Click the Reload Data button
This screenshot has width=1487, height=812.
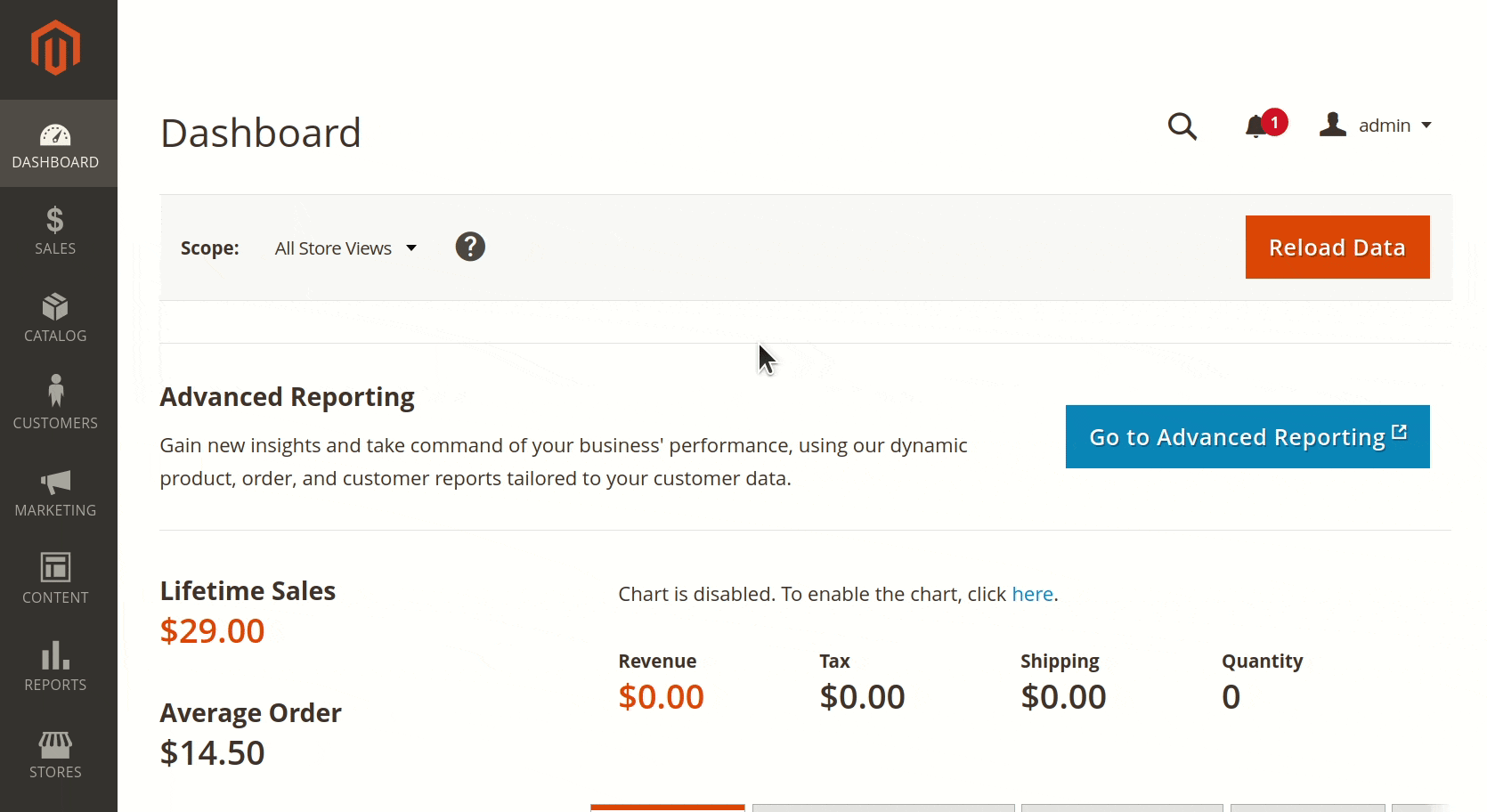tap(1337, 247)
